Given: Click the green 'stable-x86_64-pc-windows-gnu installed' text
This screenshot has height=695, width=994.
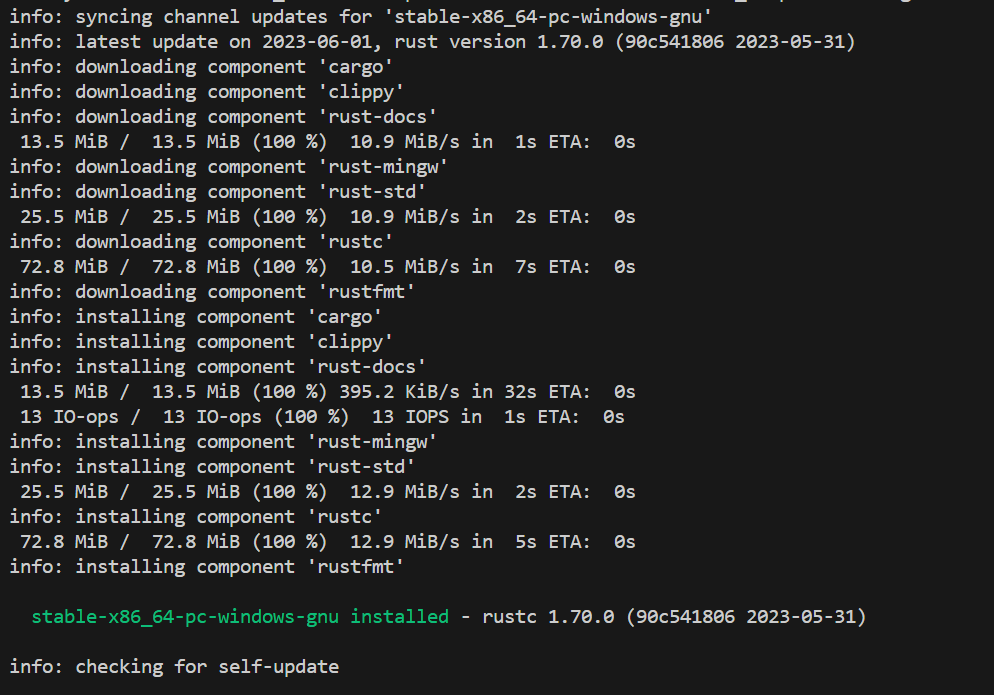Looking at the screenshot, I should tap(240, 617).
